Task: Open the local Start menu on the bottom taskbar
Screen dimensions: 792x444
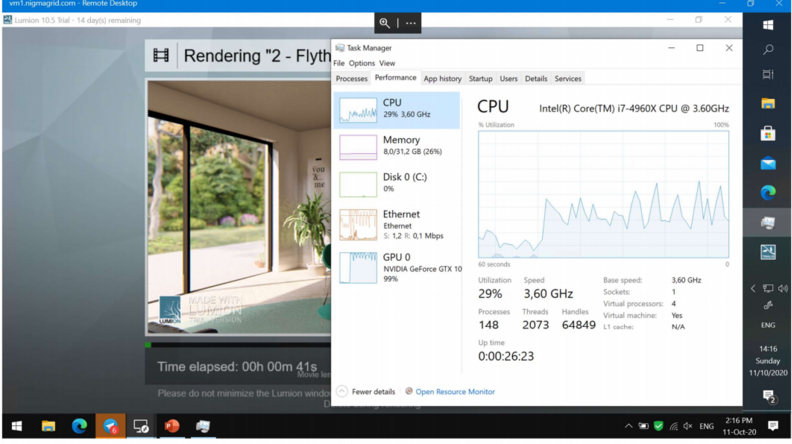Action: [x=17, y=426]
